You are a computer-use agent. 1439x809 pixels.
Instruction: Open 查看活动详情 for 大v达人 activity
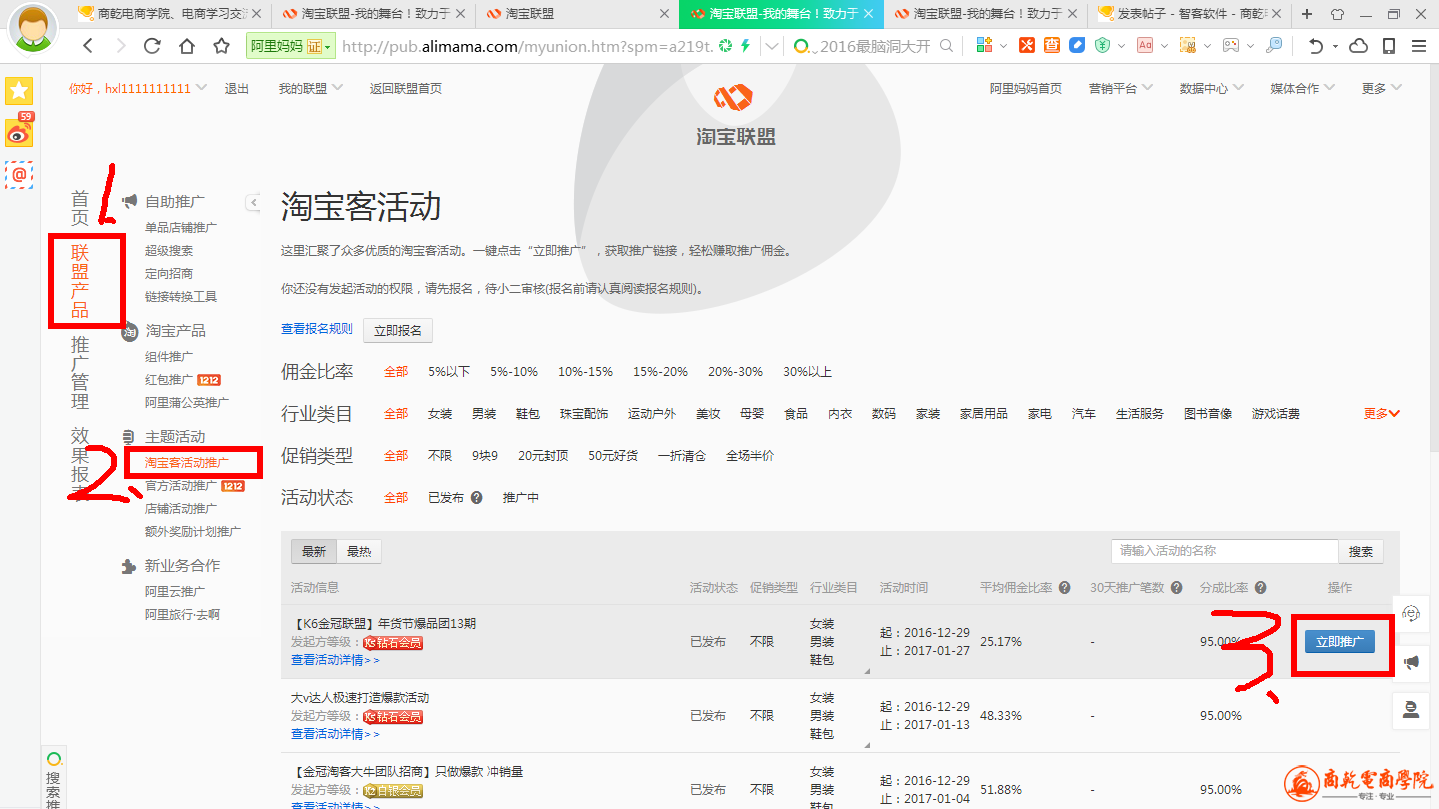point(335,734)
